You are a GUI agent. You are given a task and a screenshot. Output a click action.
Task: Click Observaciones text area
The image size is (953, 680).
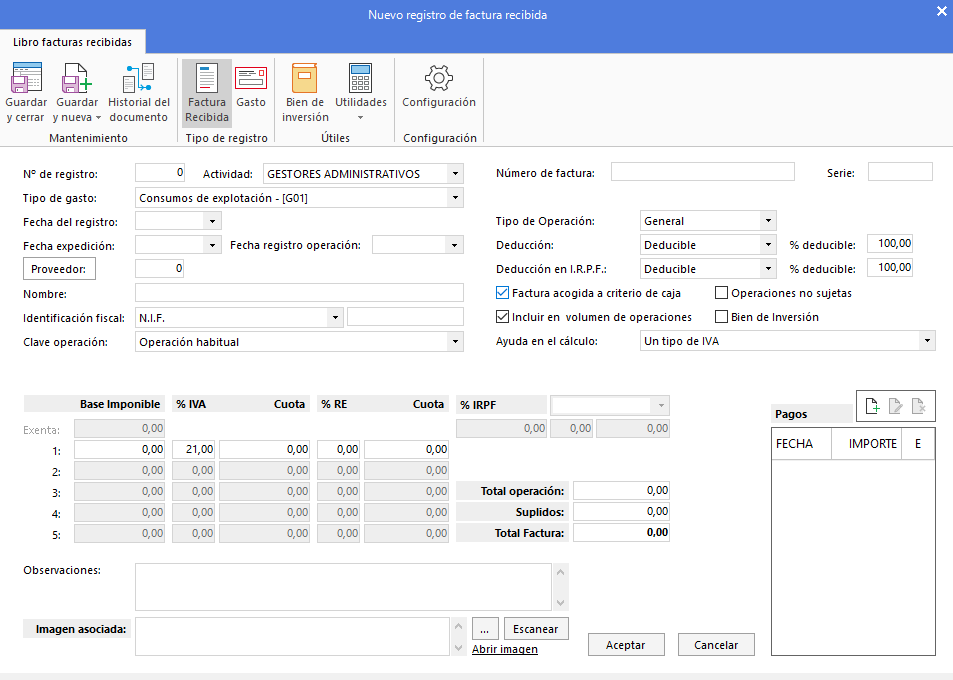(343, 587)
